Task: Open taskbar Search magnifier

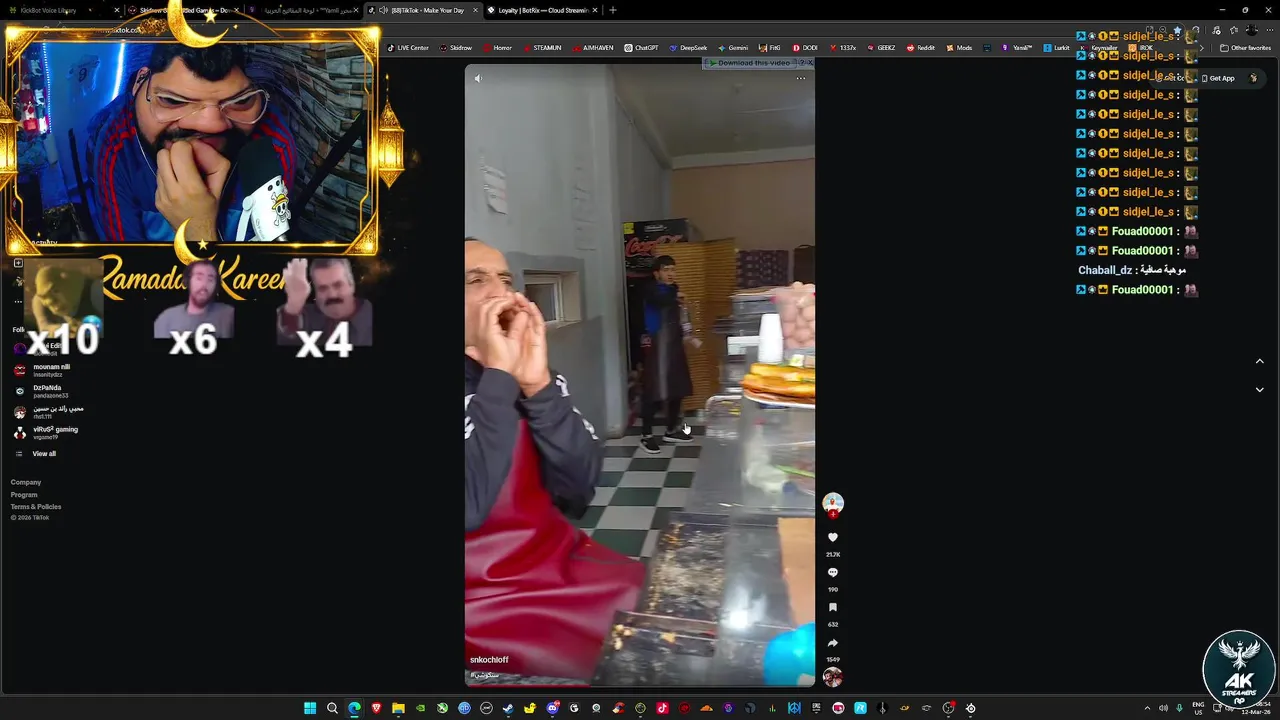Action: click(x=332, y=708)
